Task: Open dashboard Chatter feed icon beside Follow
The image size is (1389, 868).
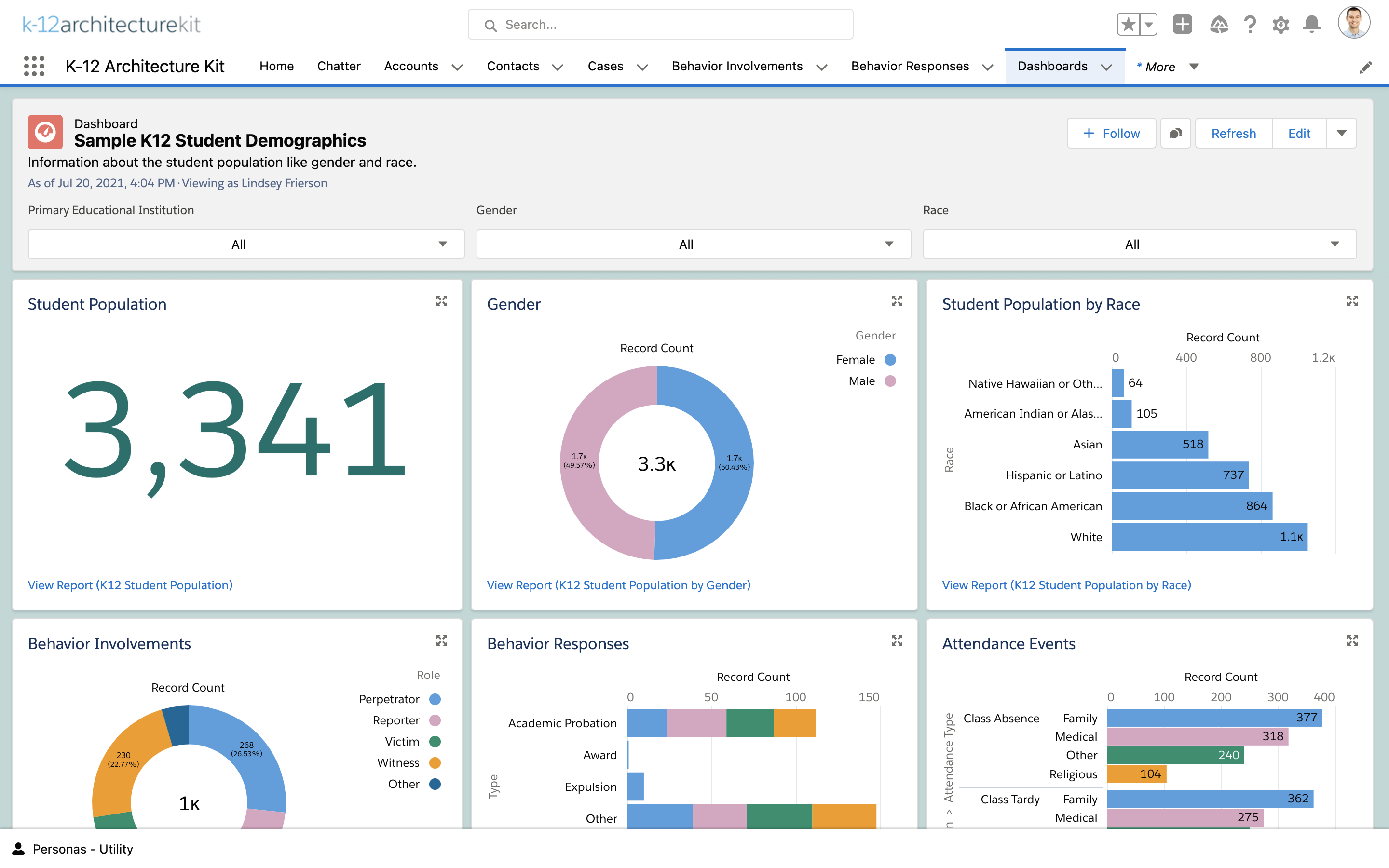Action: (1175, 133)
